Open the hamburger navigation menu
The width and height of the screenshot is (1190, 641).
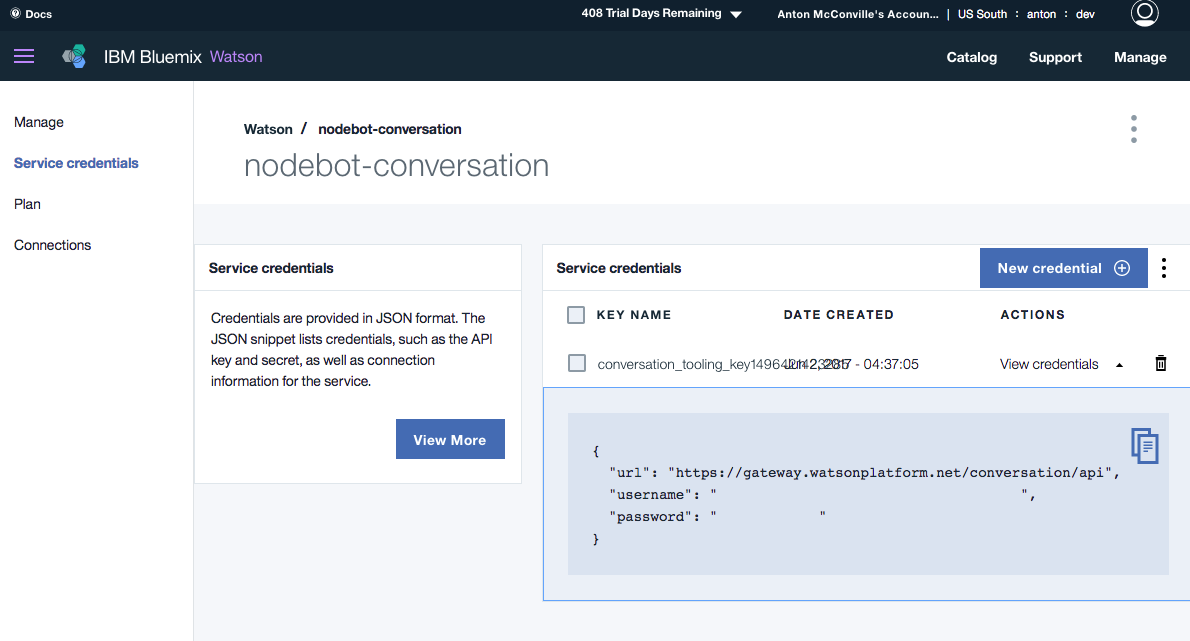click(x=24, y=56)
